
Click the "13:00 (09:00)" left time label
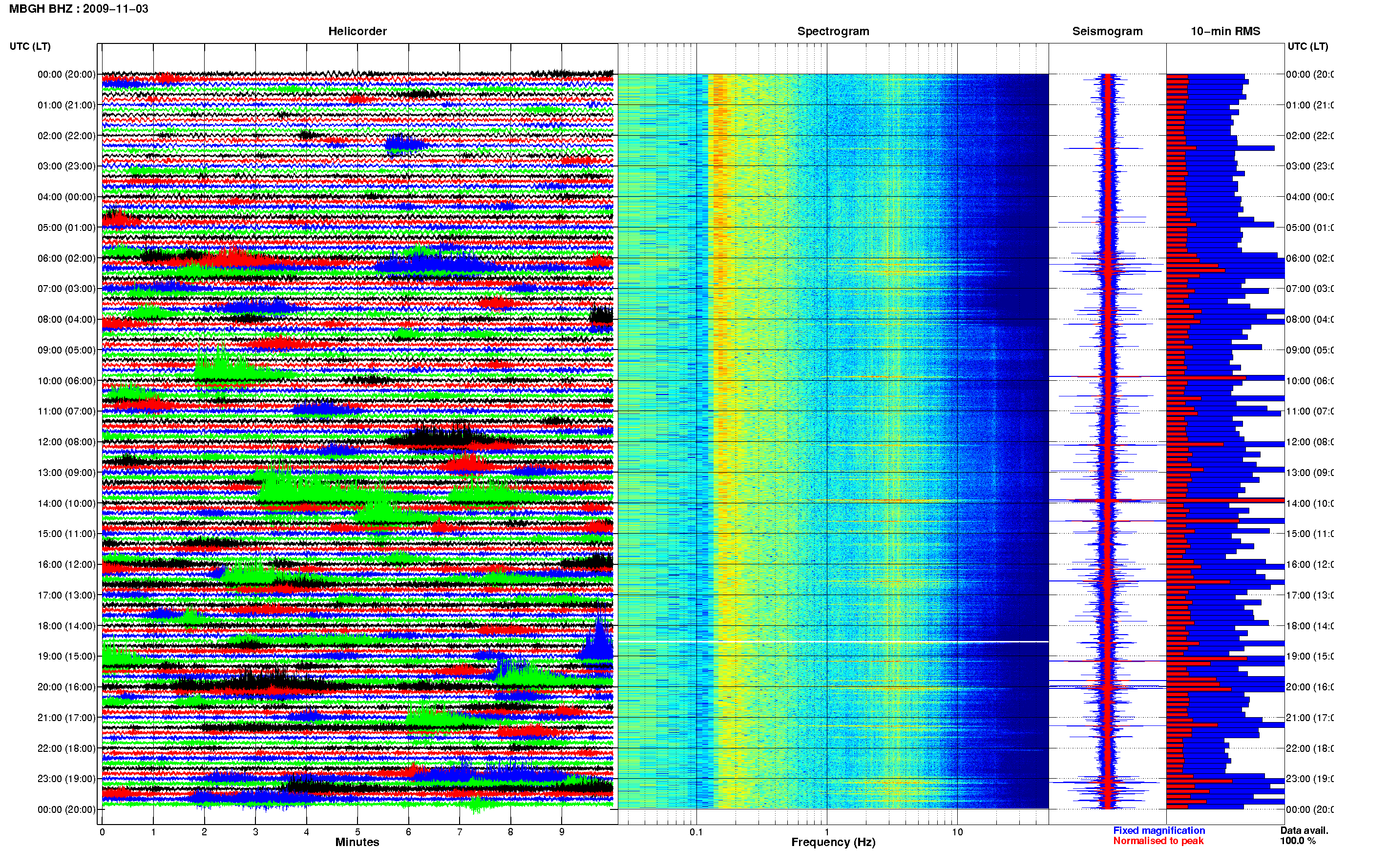(66, 473)
